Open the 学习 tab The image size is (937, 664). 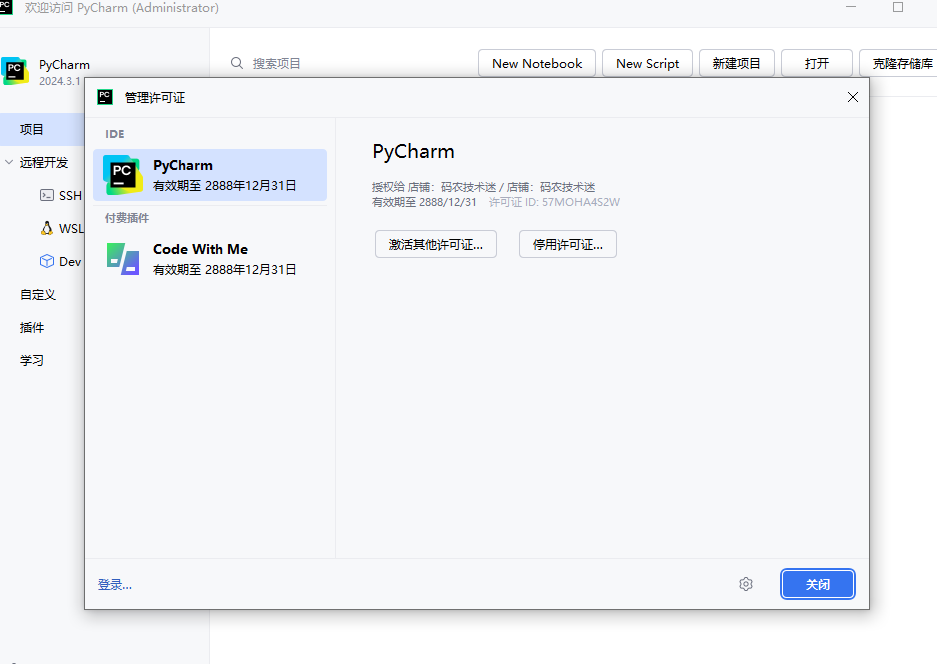coord(32,360)
